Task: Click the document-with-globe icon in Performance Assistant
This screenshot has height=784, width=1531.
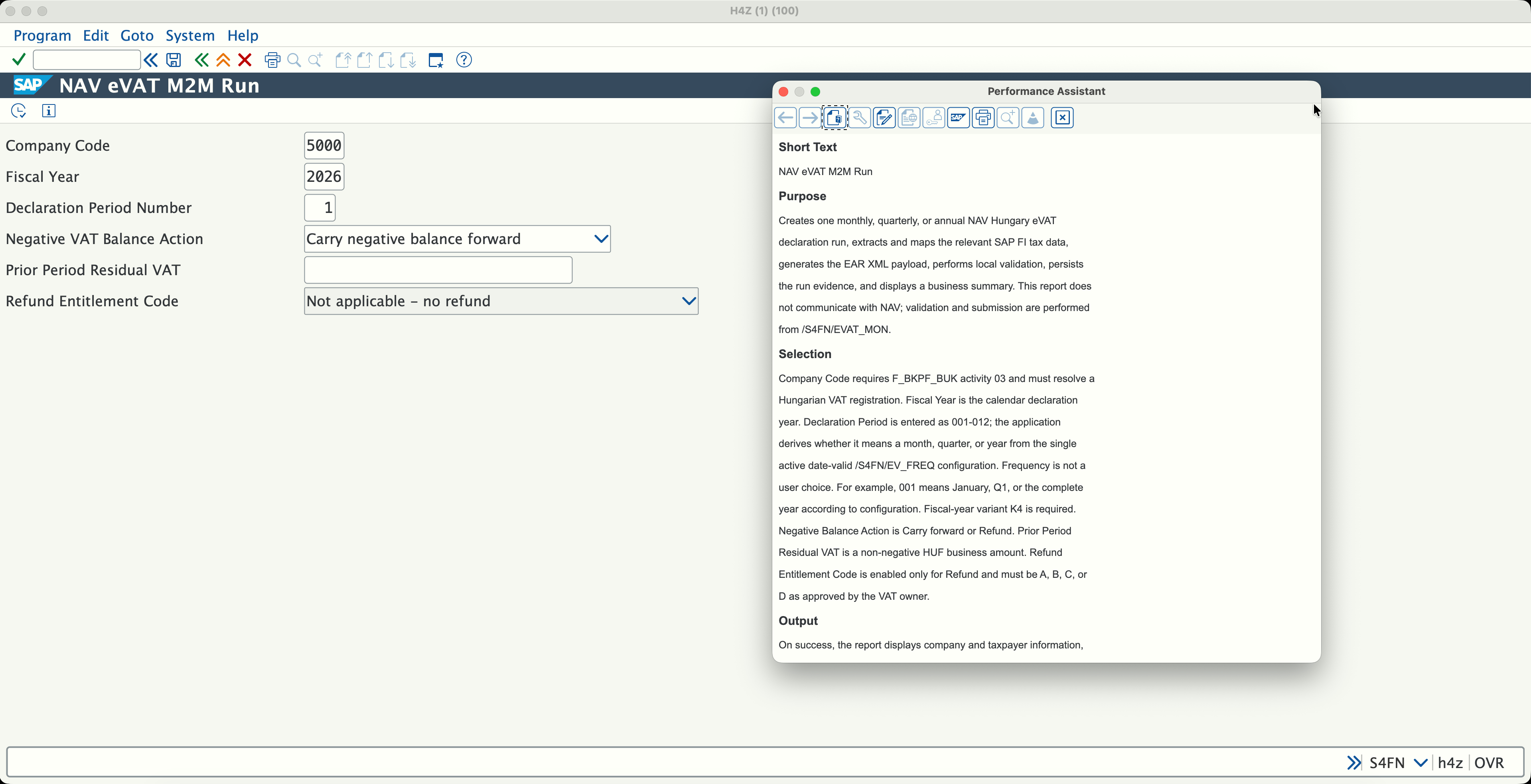Action: point(910,118)
